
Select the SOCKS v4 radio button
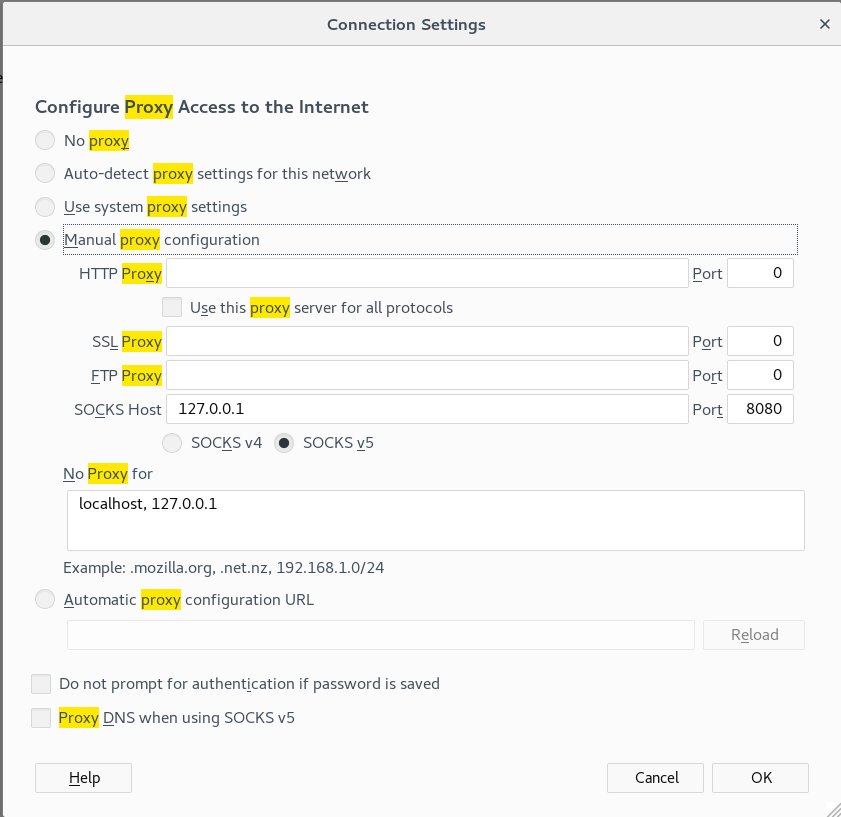point(172,442)
